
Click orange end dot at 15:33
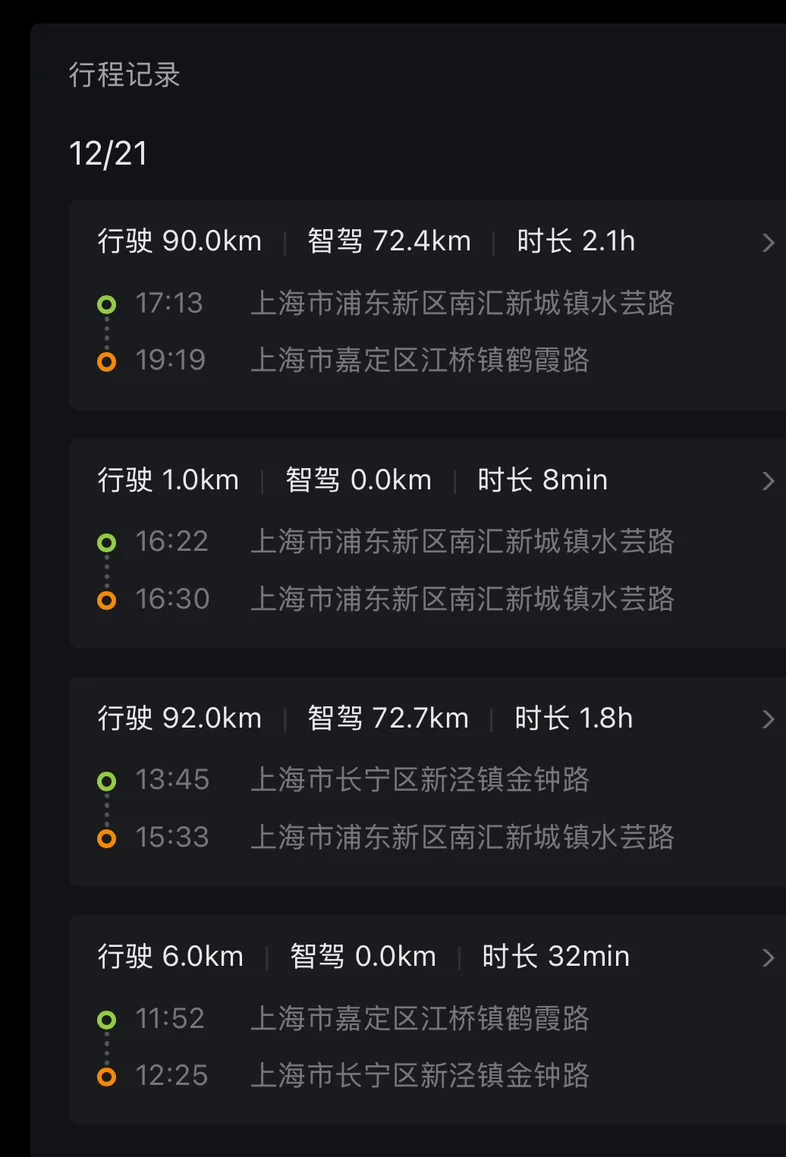pyautogui.click(x=107, y=838)
